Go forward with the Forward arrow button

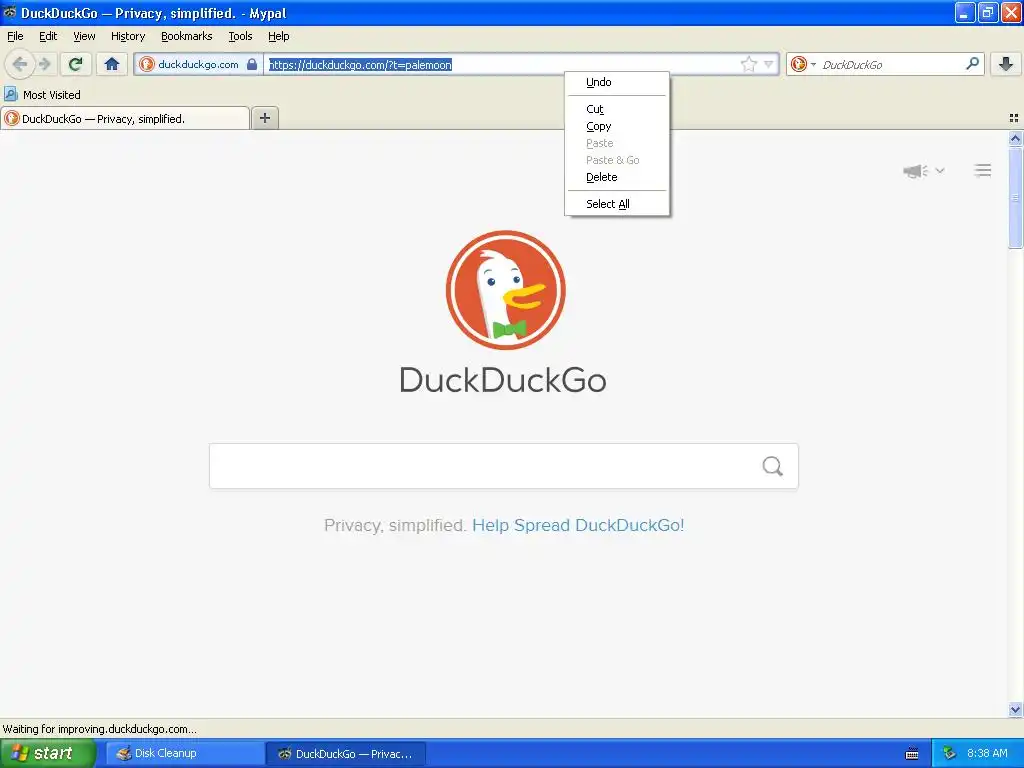[45, 64]
